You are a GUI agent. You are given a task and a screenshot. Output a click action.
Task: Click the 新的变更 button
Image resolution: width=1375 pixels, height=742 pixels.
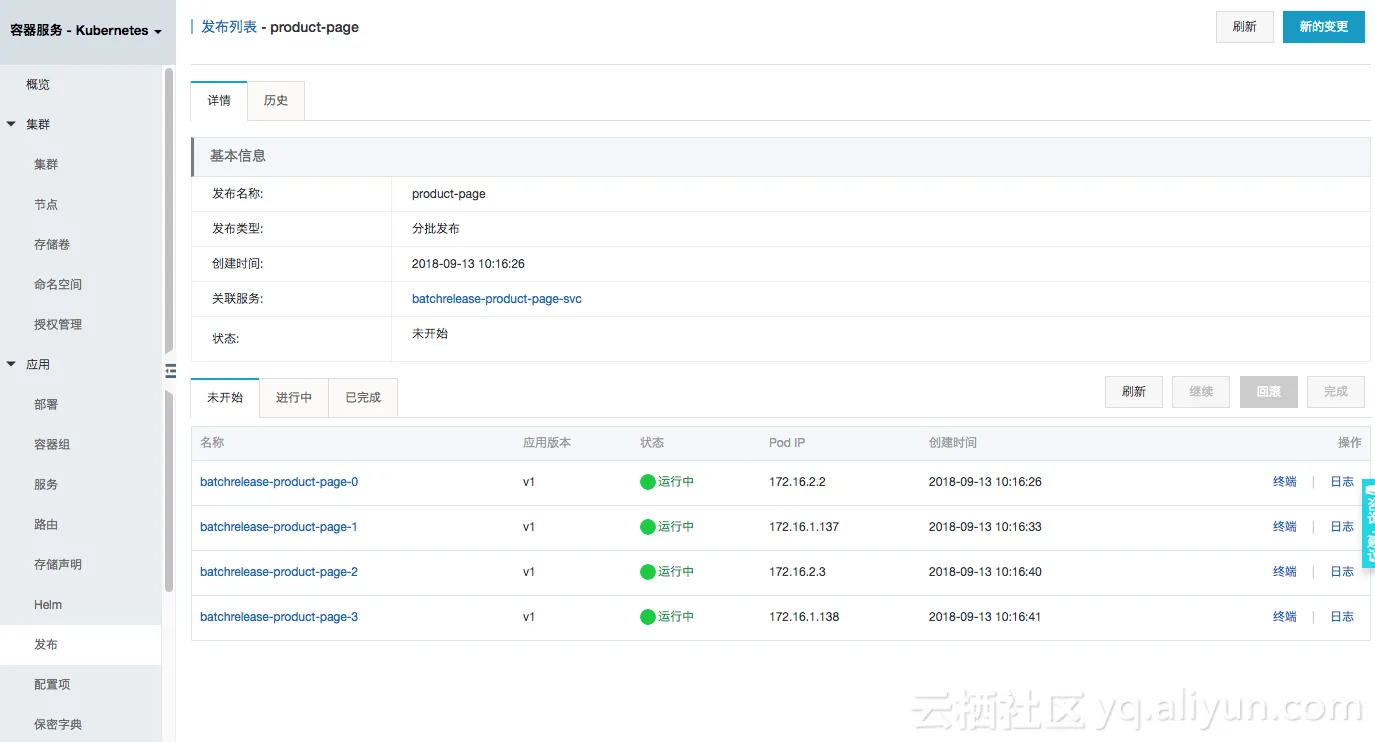[x=1324, y=27]
